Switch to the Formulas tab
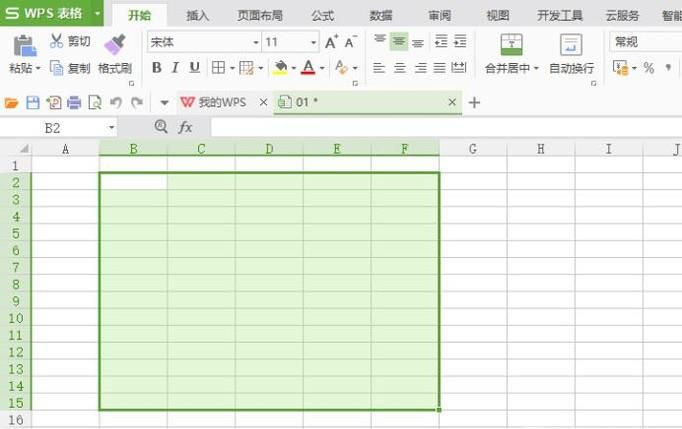Image resolution: width=682 pixels, height=429 pixels. click(x=322, y=16)
